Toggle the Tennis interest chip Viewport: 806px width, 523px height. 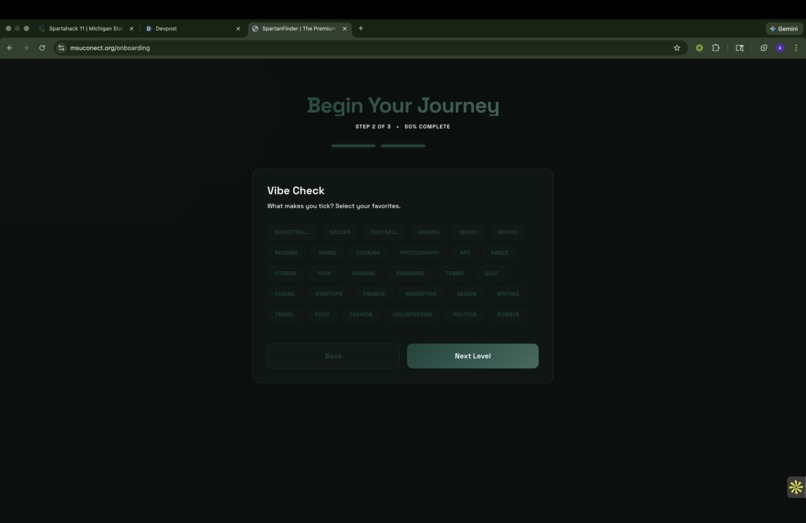point(454,273)
